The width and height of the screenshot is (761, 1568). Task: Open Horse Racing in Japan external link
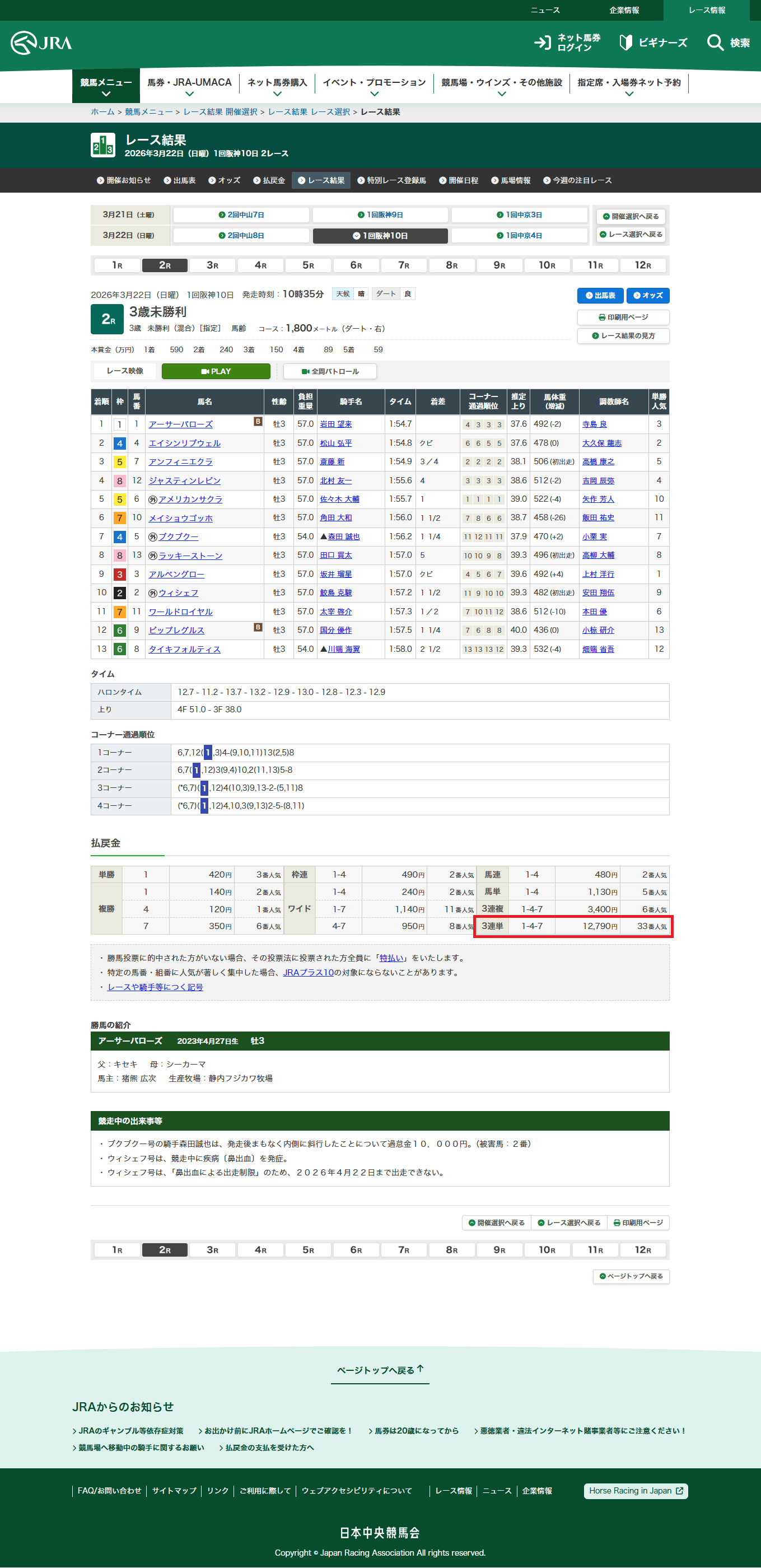(x=635, y=1491)
